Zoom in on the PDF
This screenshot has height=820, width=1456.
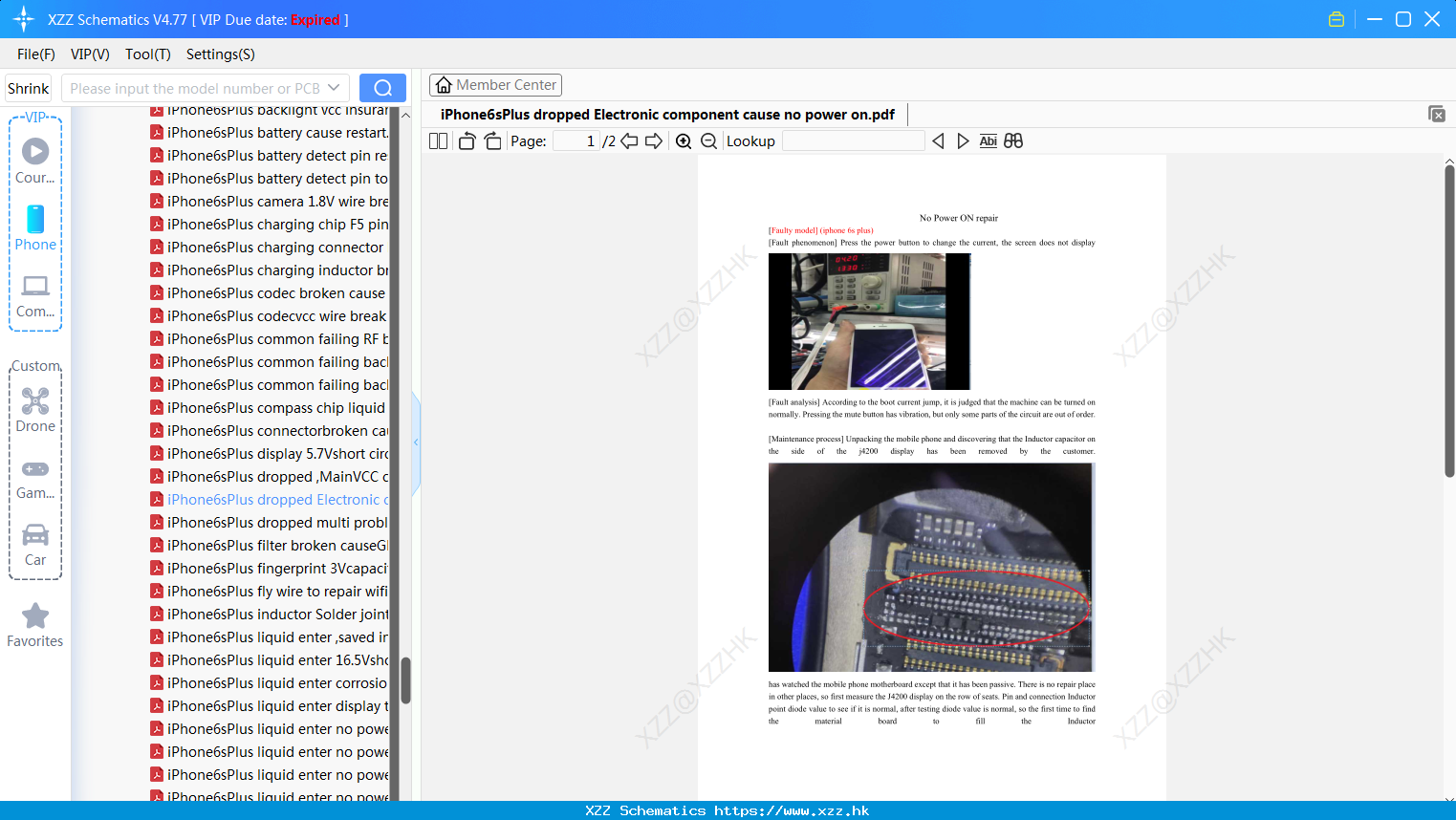pyautogui.click(x=684, y=140)
